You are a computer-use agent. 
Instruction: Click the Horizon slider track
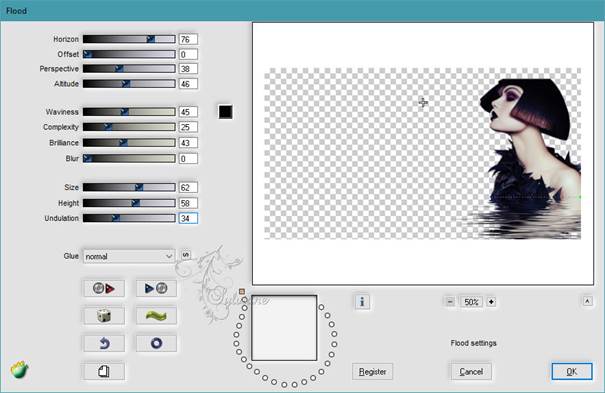(129, 39)
